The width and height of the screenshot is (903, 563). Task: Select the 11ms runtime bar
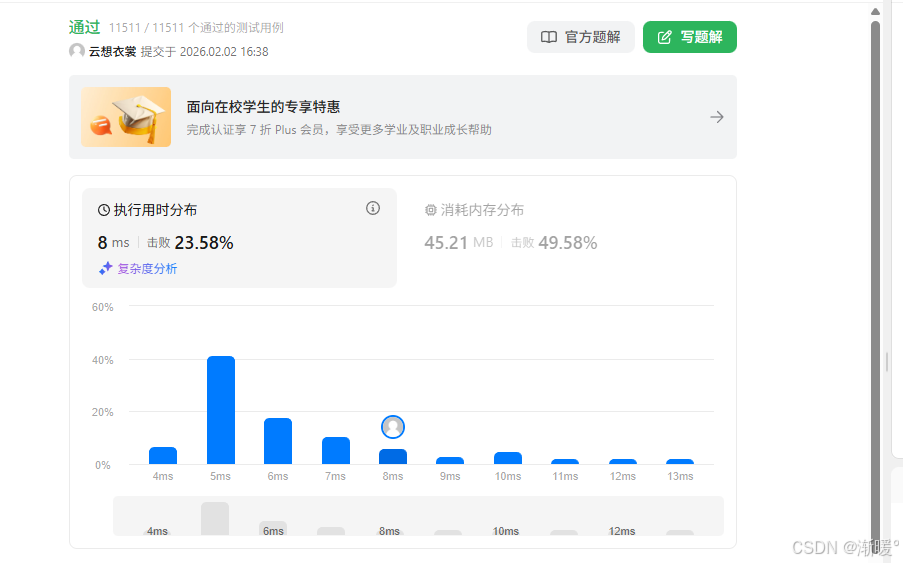[x=565, y=462]
